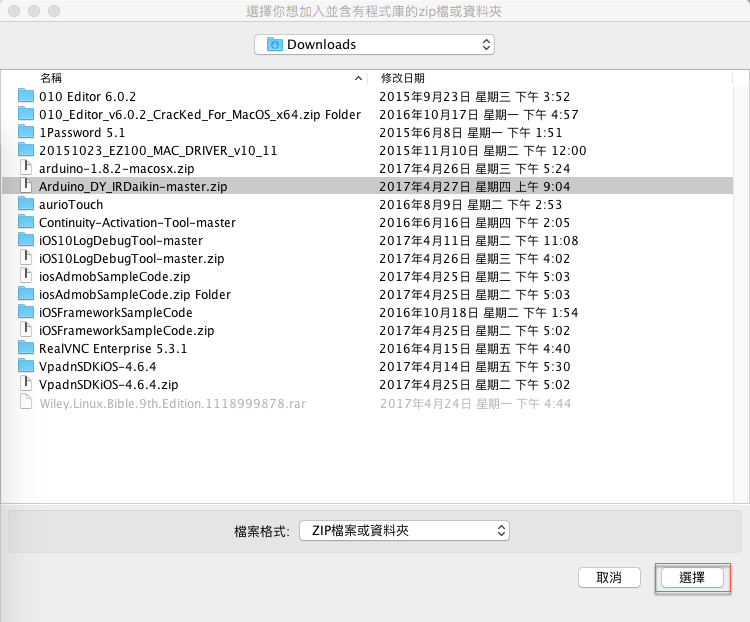The width and height of the screenshot is (750, 622).
Task: Click the aurioTouch folder icon
Action: pos(26,205)
